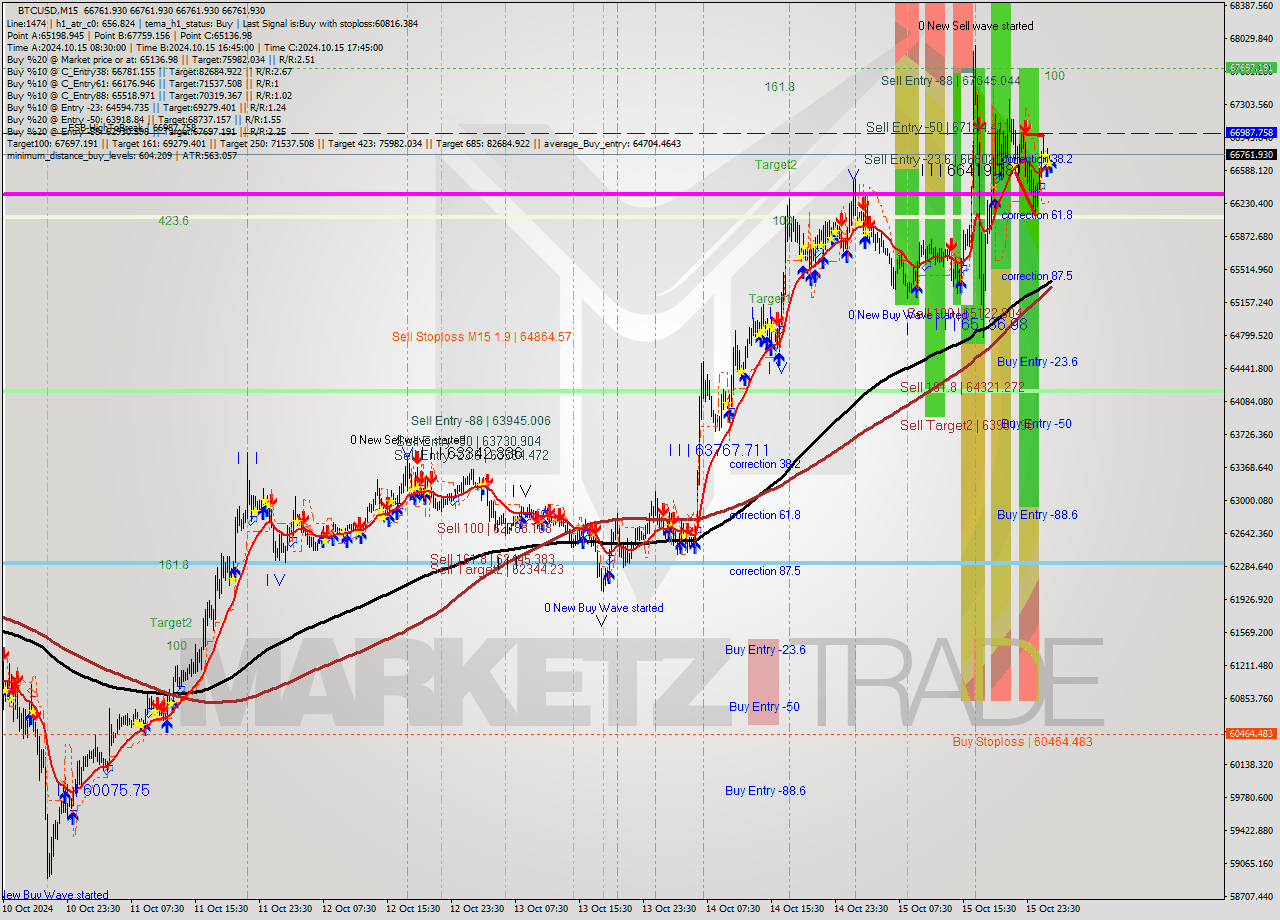Click the '15 Oct 07:30' time axis label
1280x920 pixels.
coord(925,909)
